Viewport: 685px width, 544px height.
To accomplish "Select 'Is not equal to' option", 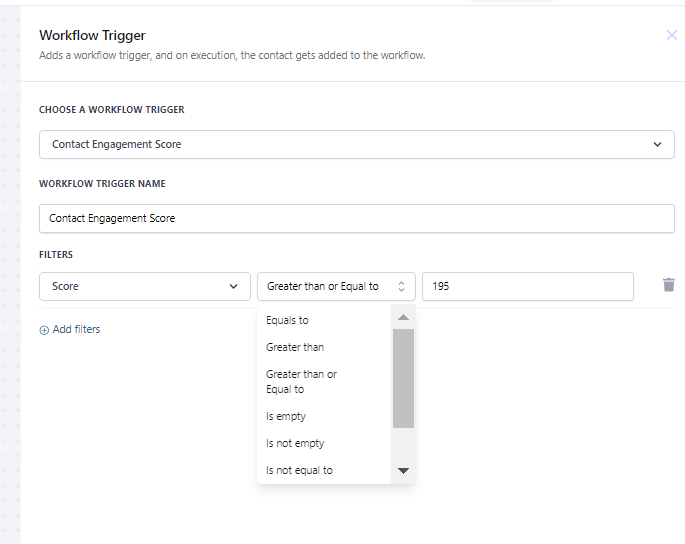I will [299, 470].
